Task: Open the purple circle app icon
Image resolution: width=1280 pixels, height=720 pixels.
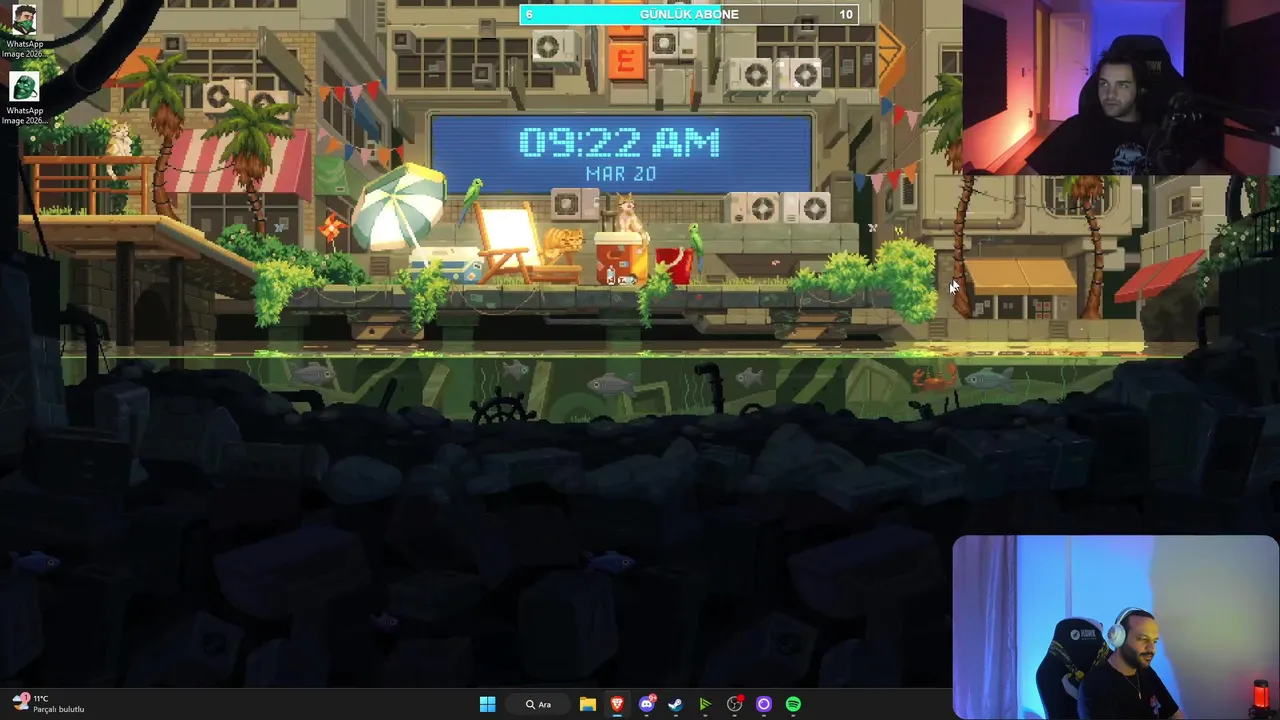Action: pos(764,704)
